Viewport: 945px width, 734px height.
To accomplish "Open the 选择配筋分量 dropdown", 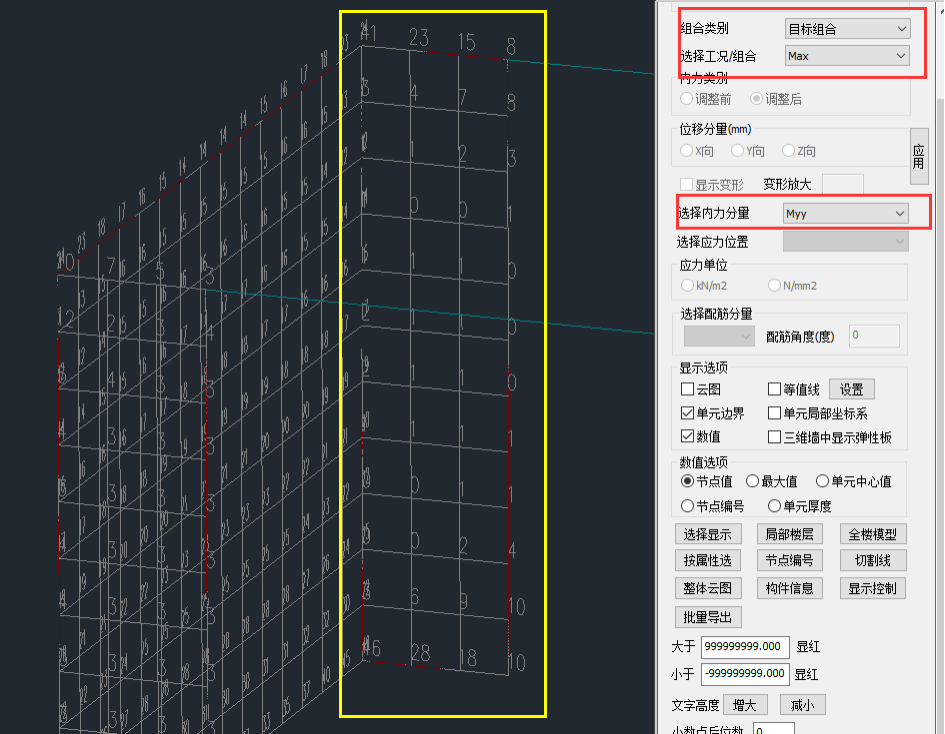I will coord(719,336).
